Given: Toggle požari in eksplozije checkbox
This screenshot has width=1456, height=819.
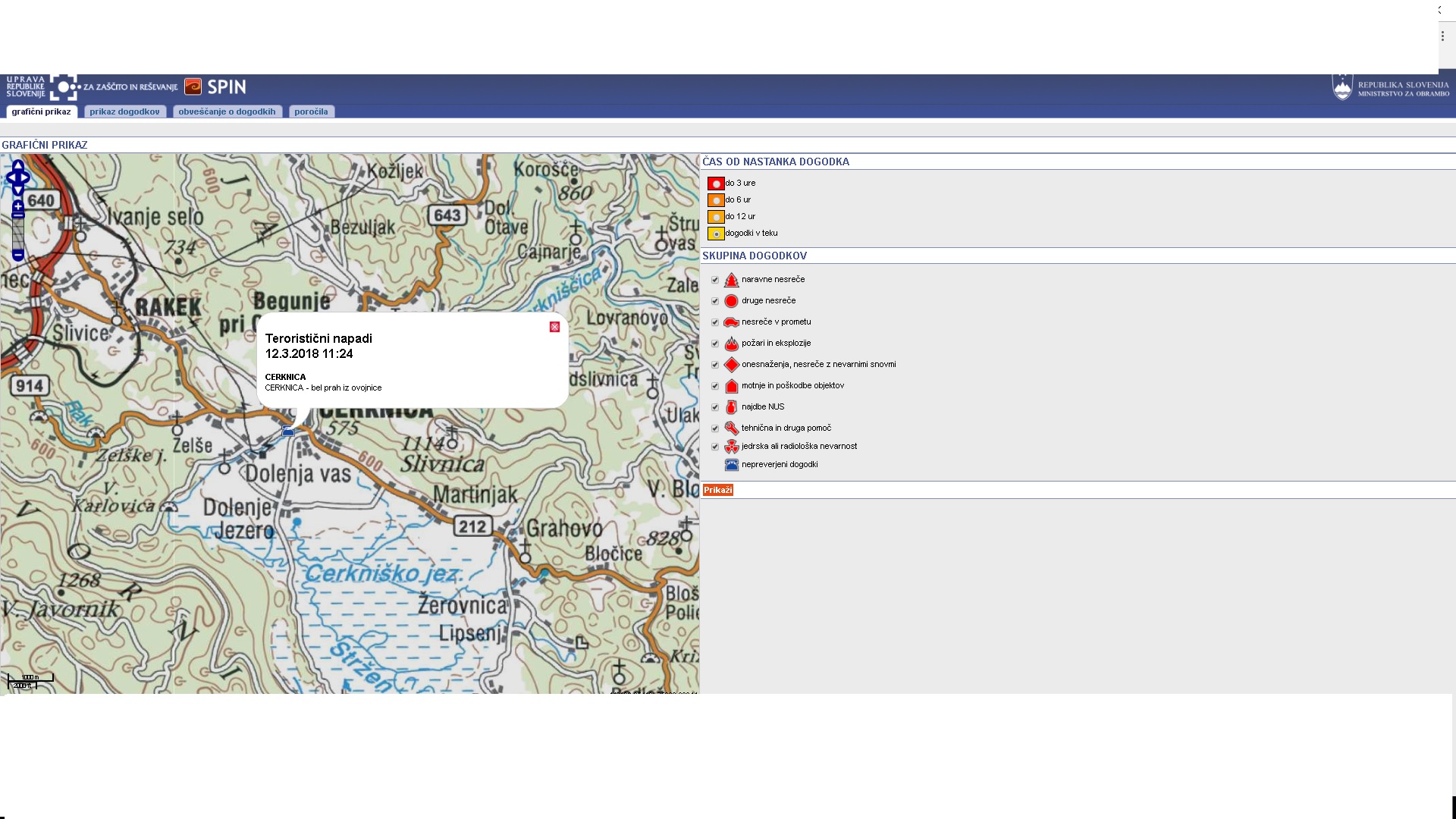Looking at the screenshot, I should [x=714, y=344].
